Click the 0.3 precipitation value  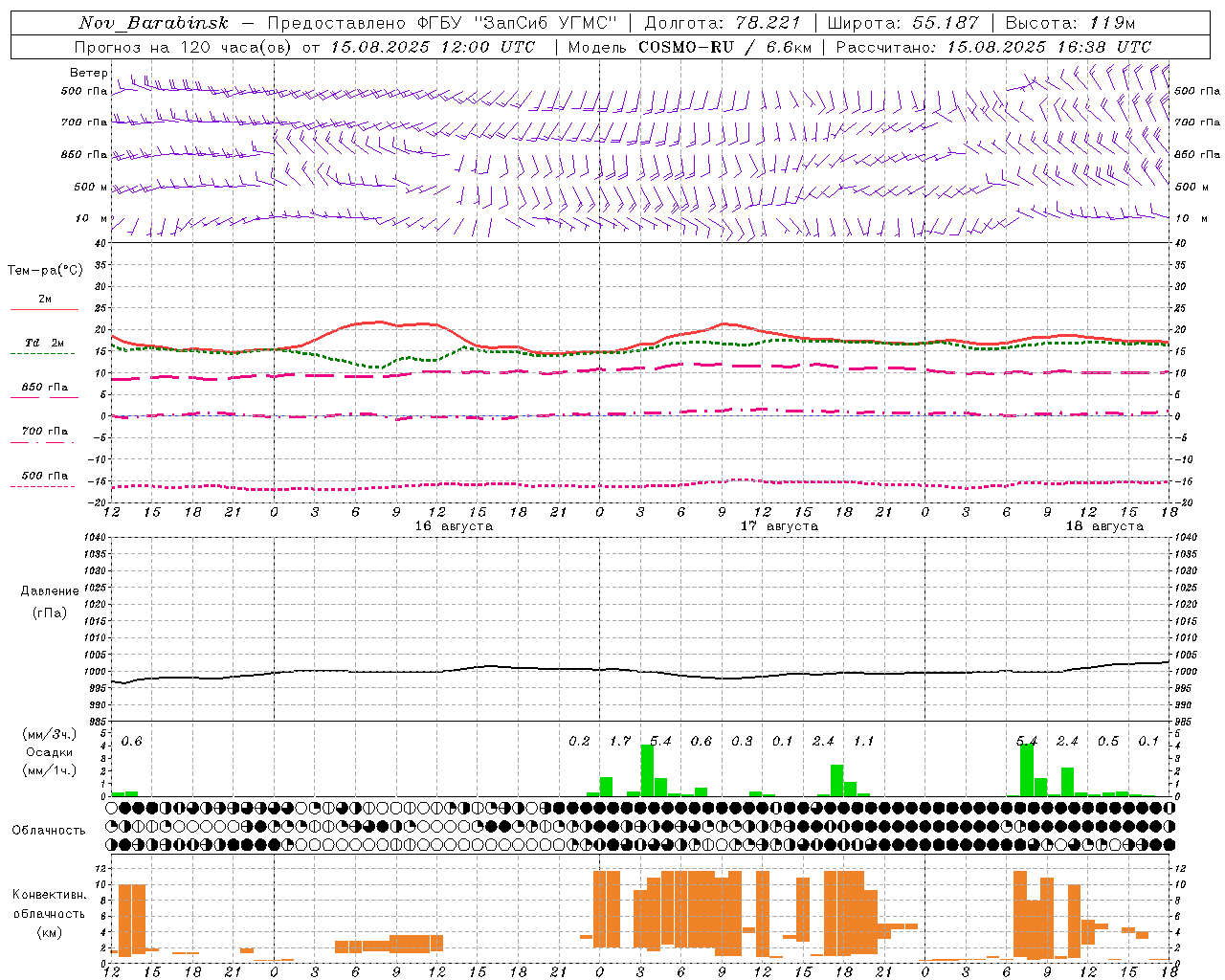742,742
